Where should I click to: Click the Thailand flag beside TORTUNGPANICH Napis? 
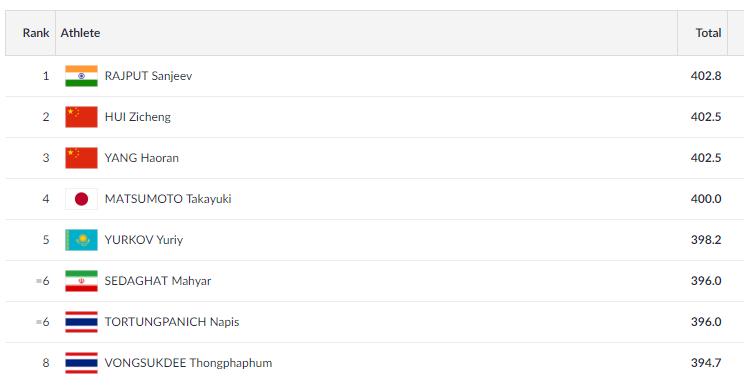(x=81, y=322)
